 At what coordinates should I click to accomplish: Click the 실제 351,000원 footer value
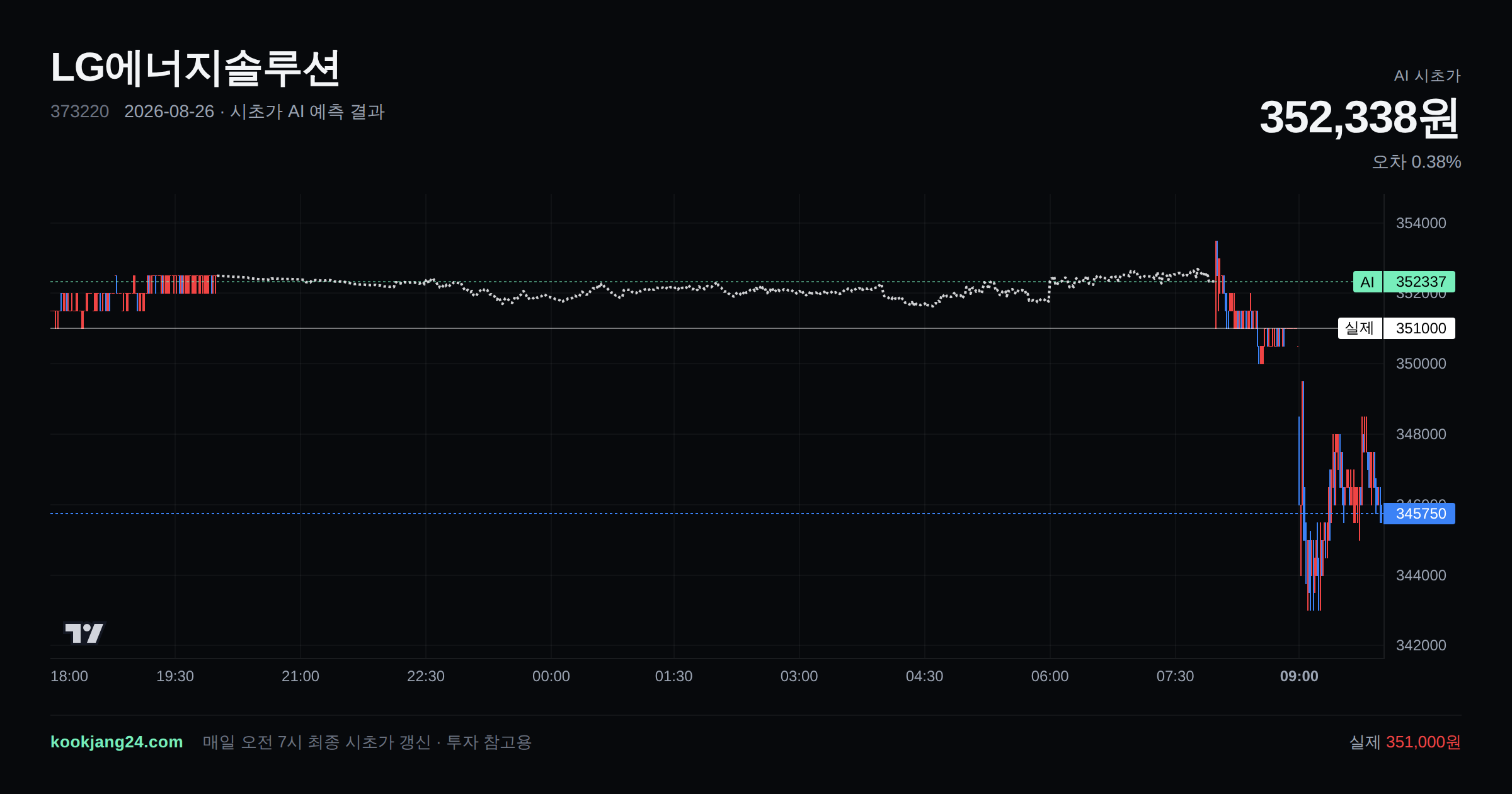tap(1405, 742)
